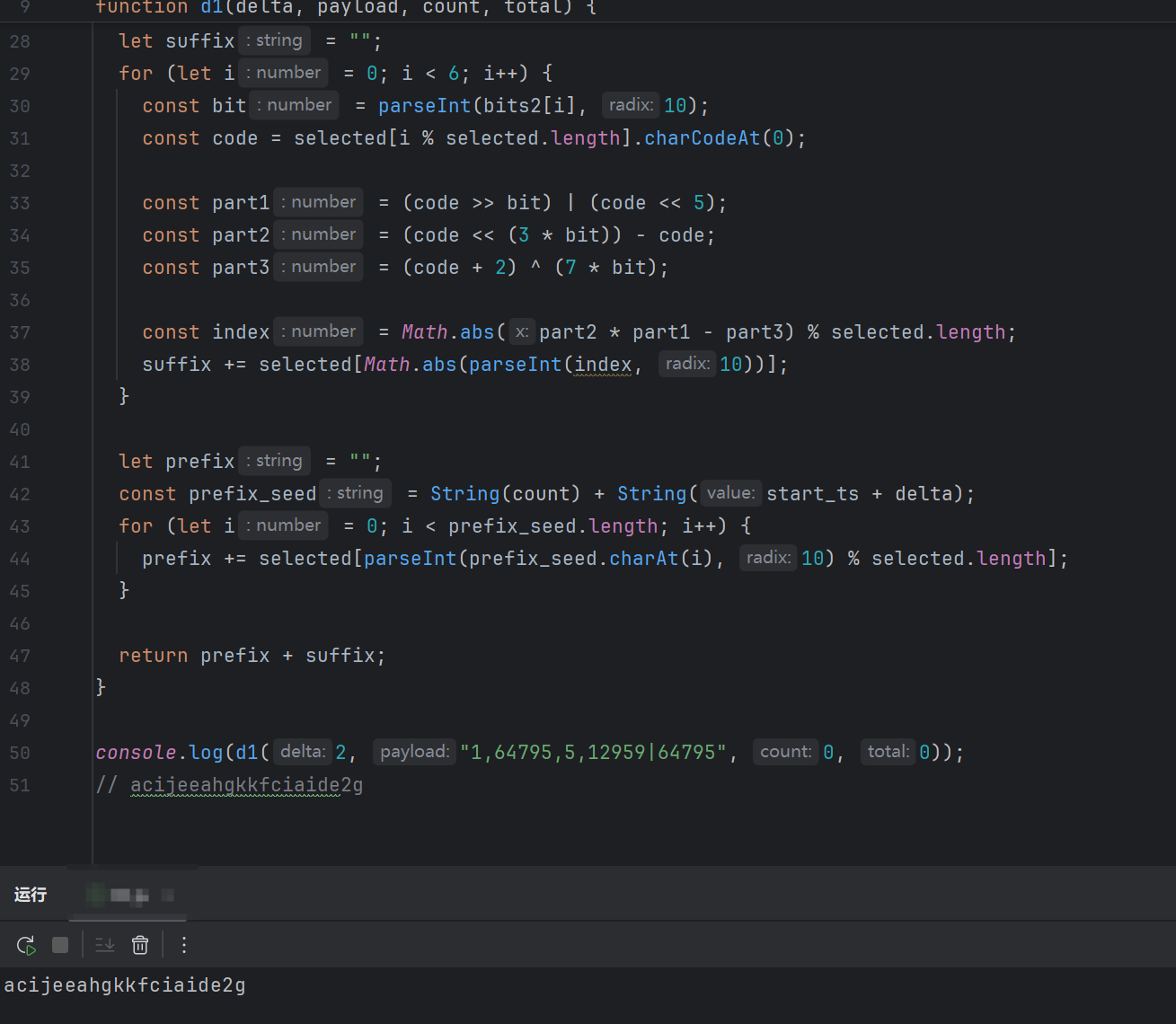The height and width of the screenshot is (1024, 1176).
Task: Click the comment acijeeahgkkfciaide2g on line 51
Action: click(x=247, y=785)
